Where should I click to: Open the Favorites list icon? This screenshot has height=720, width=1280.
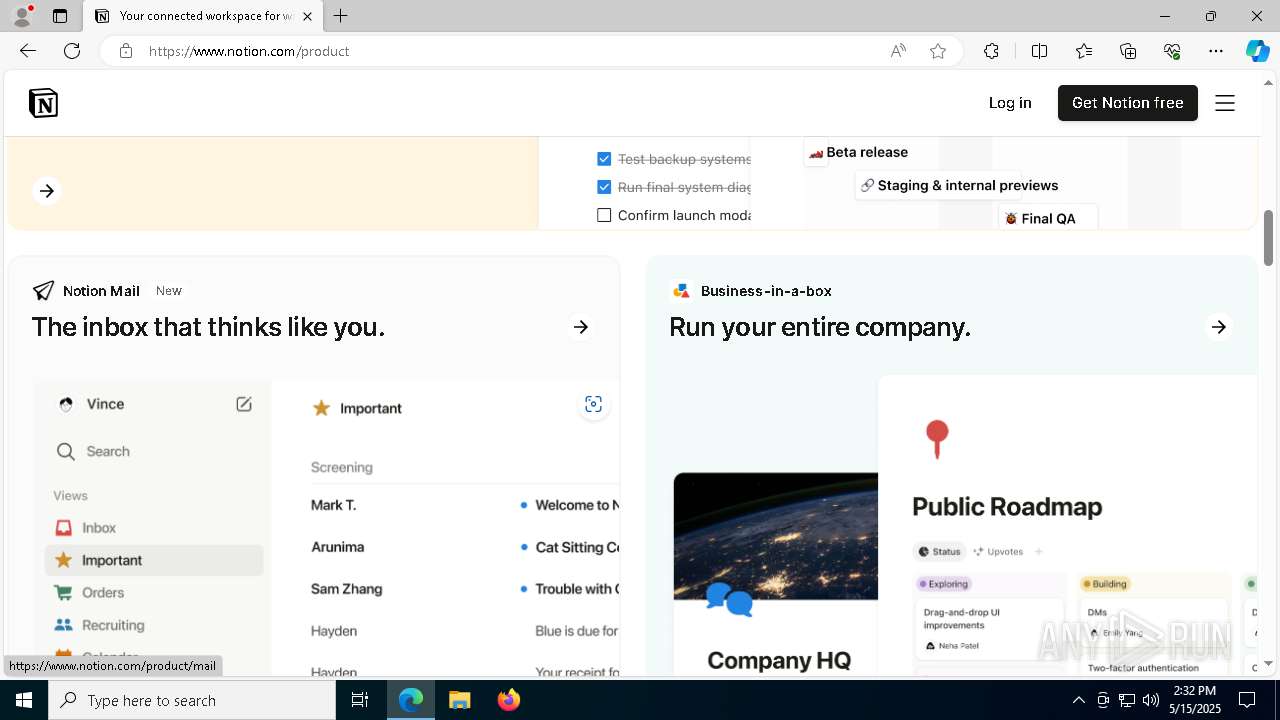tap(1084, 51)
